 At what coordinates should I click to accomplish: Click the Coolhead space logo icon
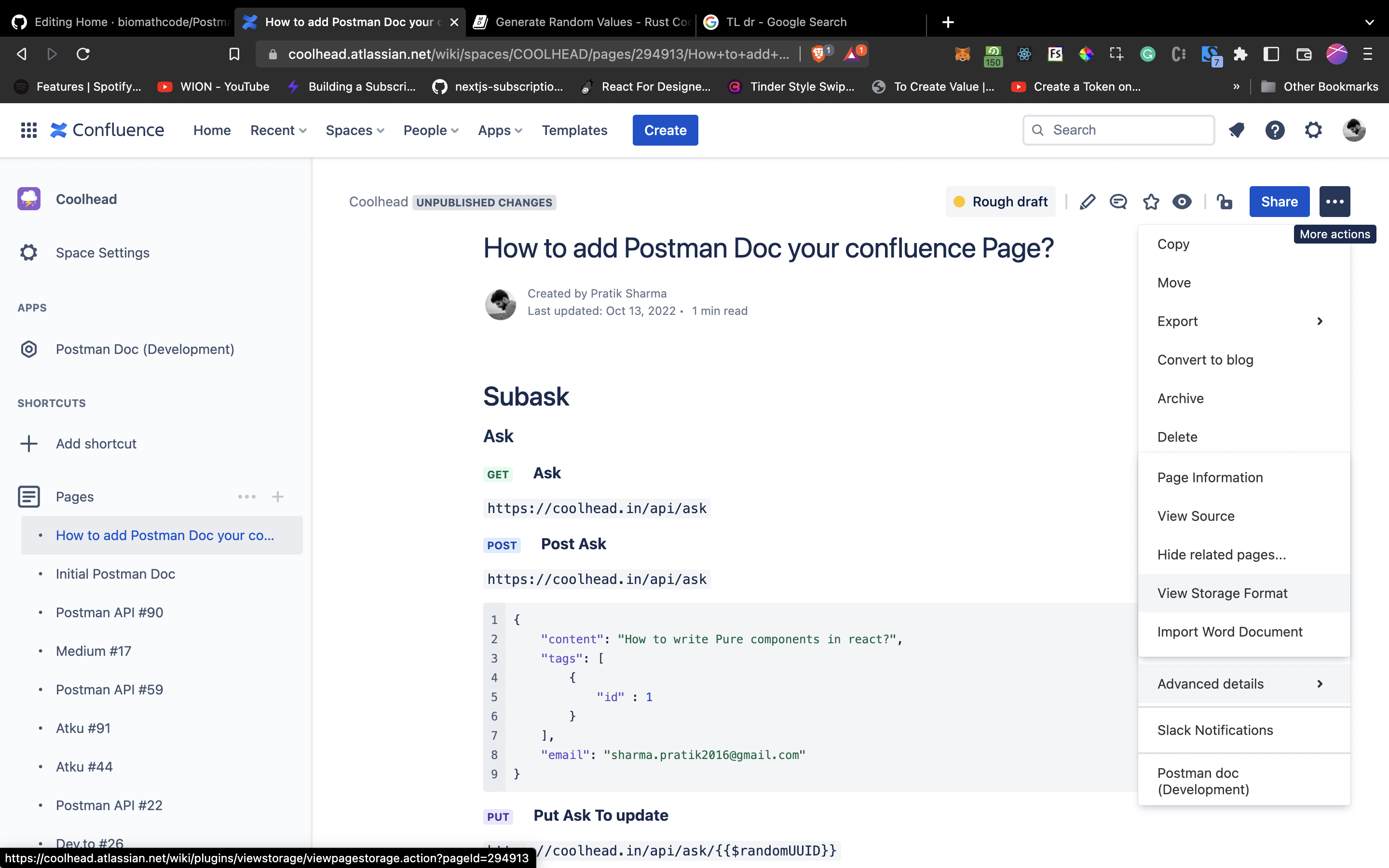click(x=29, y=199)
